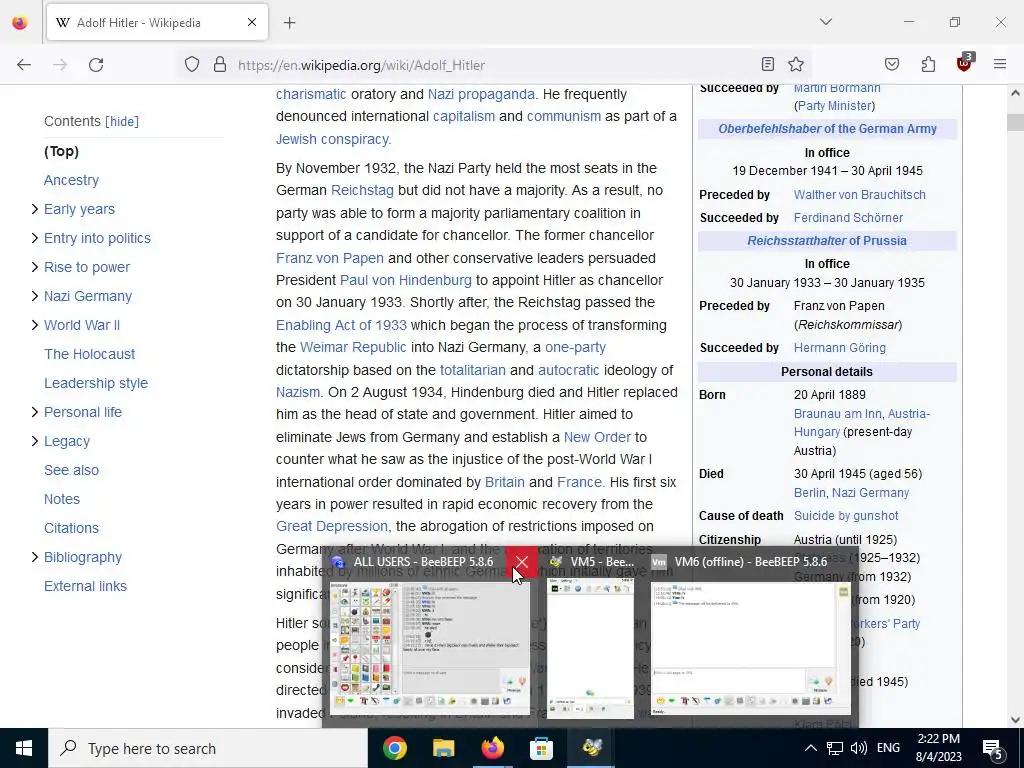Launch Google Chrome from taskbar

394,748
